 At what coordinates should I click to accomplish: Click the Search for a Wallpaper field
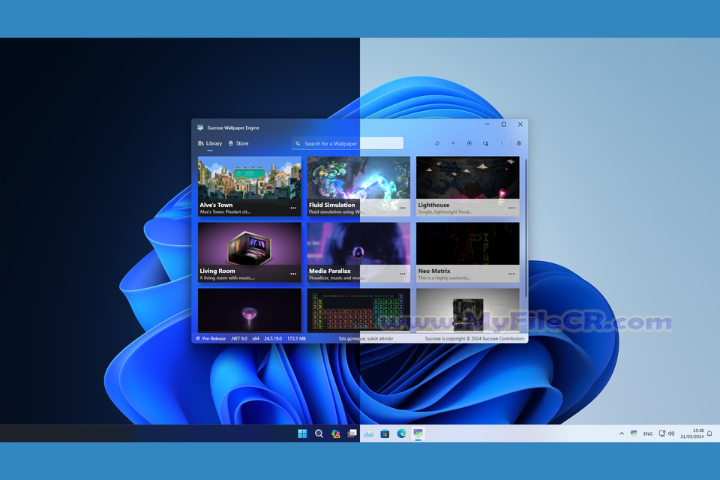pos(348,143)
